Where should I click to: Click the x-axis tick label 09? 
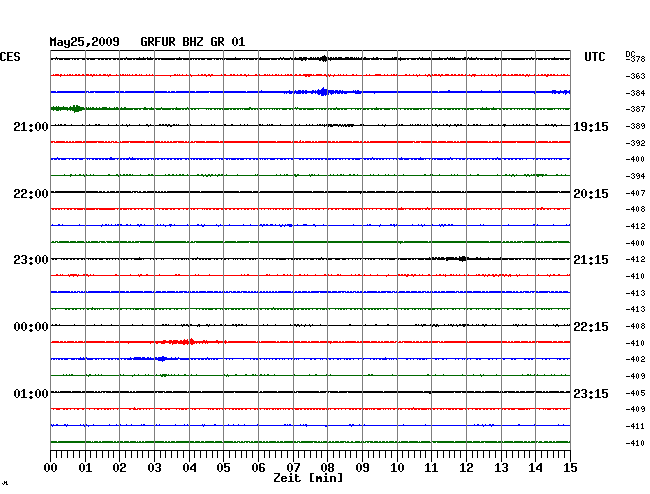362,468
